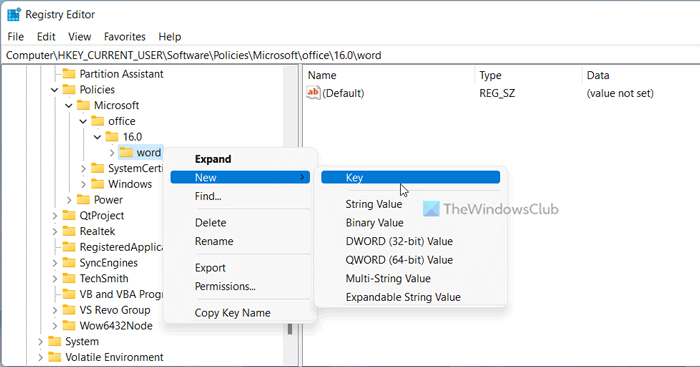Collapse the Policies tree node
This screenshot has height=367, width=700.
[54, 90]
